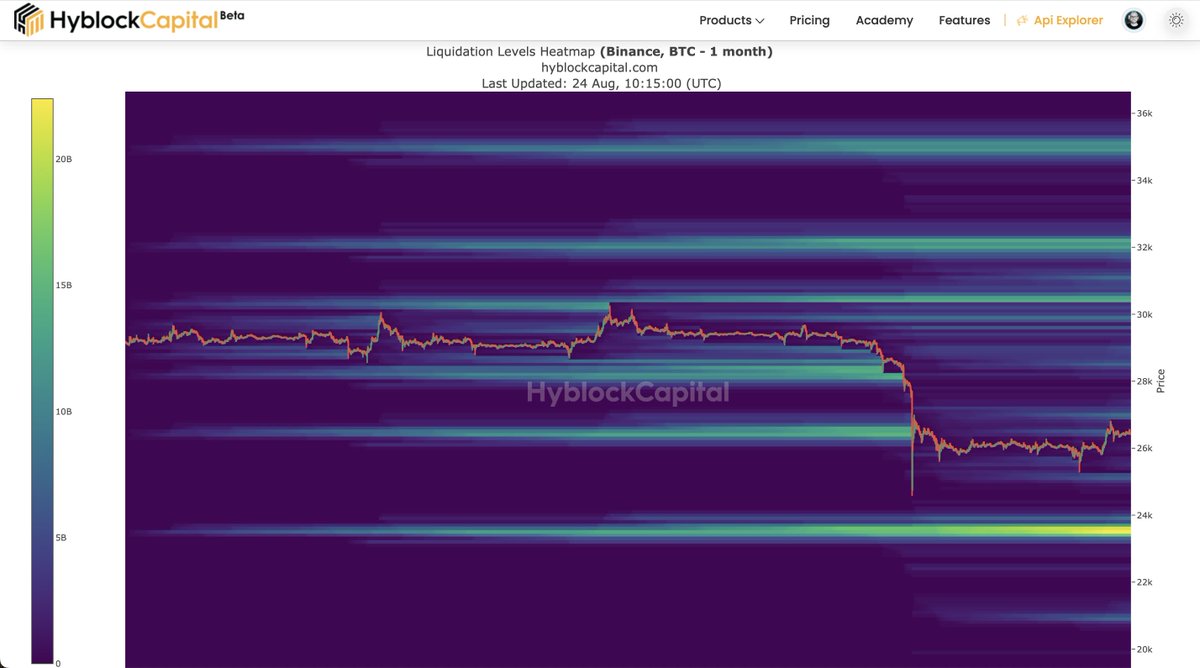Viewport: 1200px width, 668px height.
Task: Click the 36k price axis label
Action: pyautogui.click(x=1144, y=114)
